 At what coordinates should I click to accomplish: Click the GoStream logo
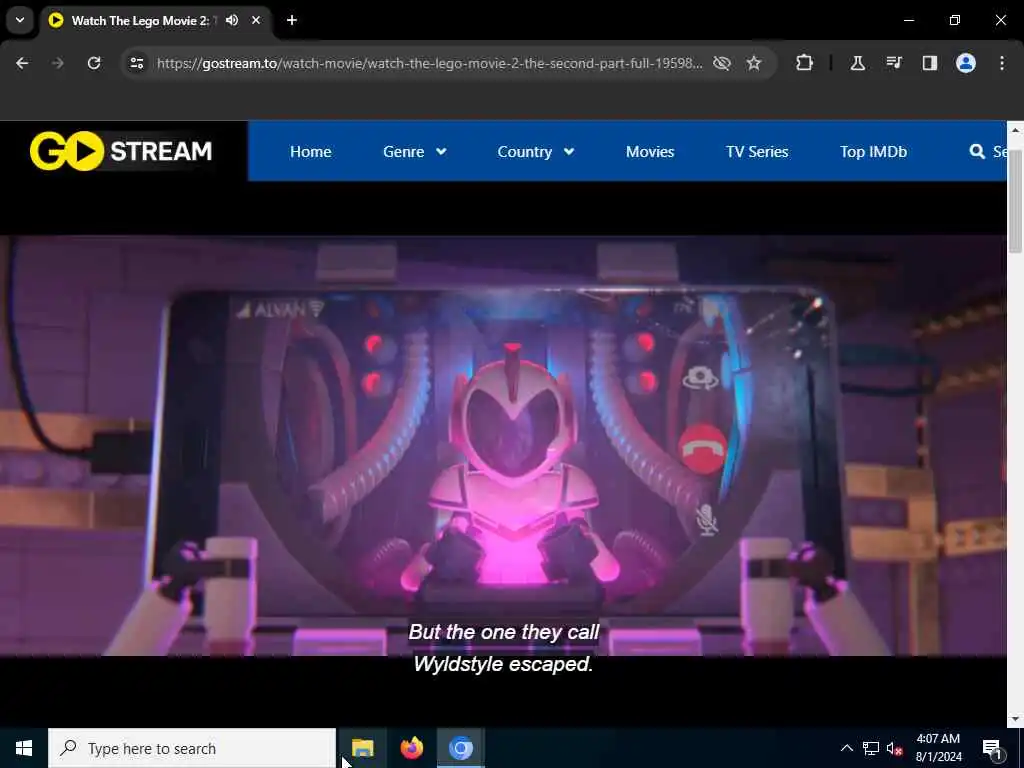point(121,151)
